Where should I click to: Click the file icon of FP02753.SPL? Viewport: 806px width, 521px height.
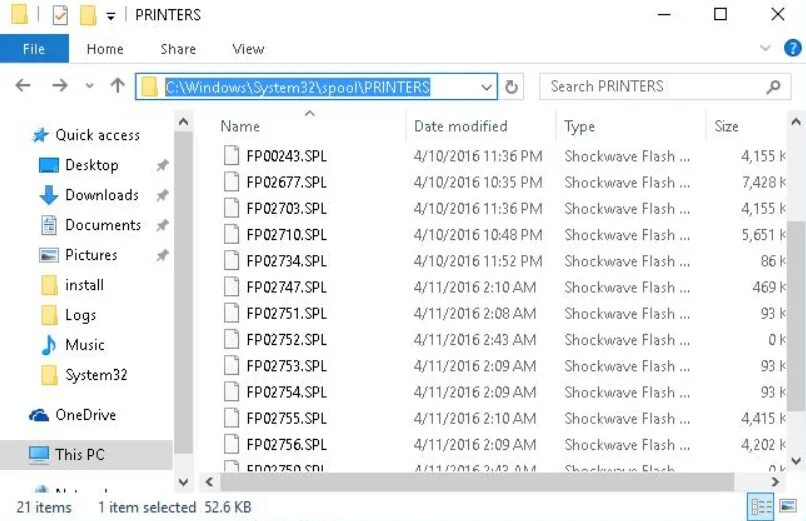point(231,365)
